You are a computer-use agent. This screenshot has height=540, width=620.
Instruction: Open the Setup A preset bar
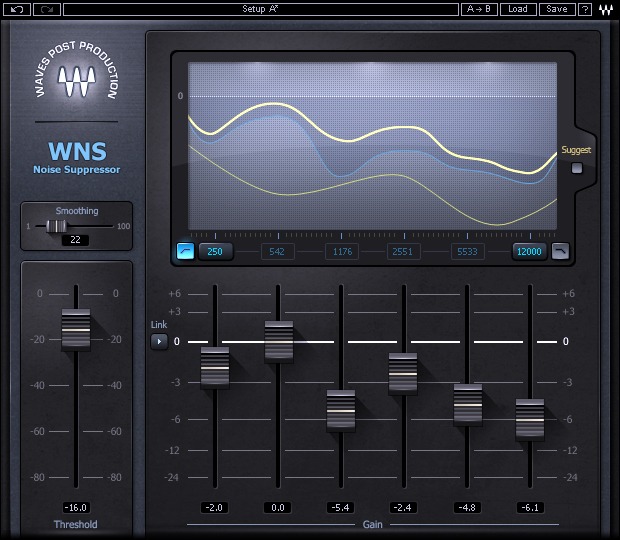(x=261, y=9)
